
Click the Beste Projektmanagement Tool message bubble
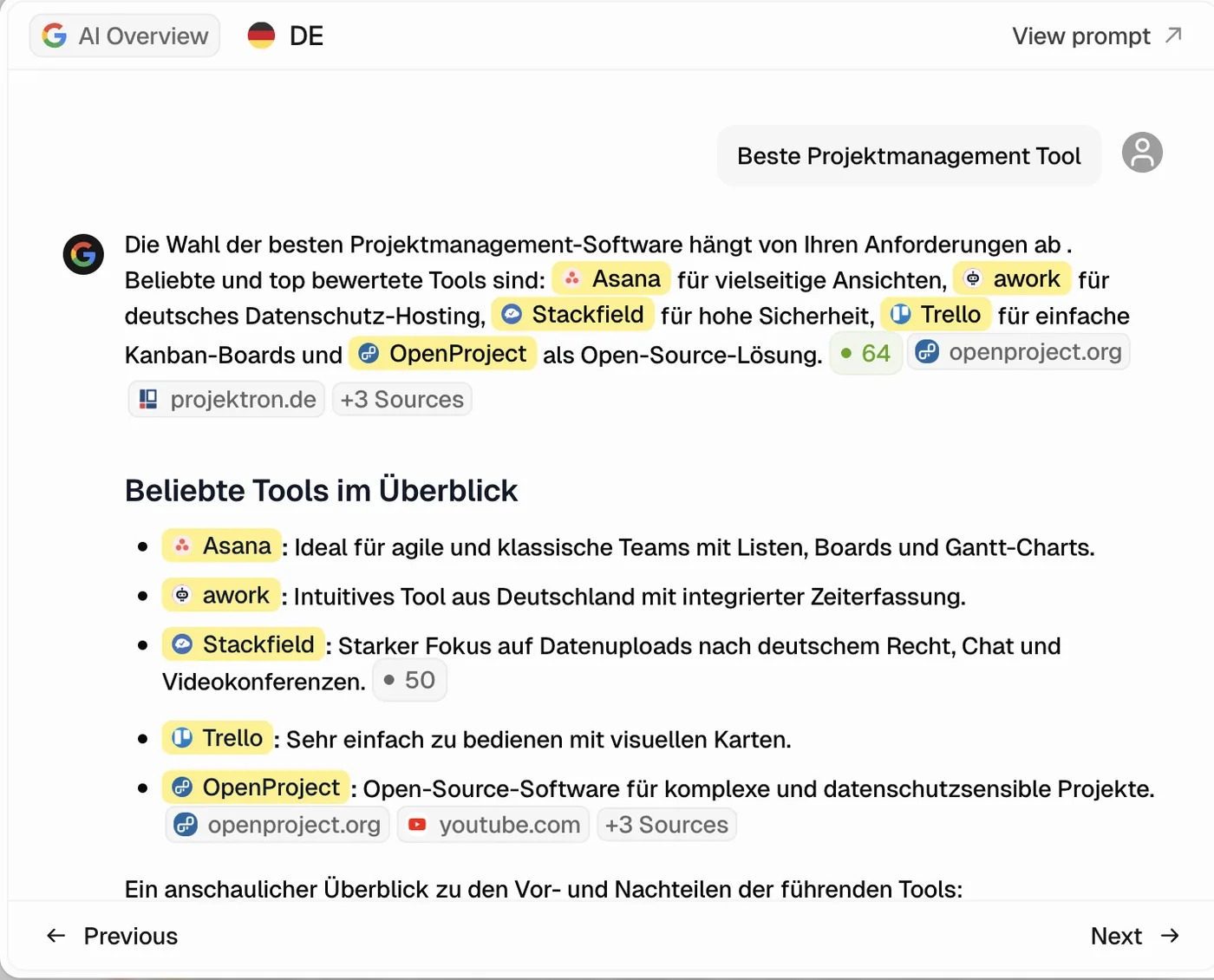coord(909,156)
